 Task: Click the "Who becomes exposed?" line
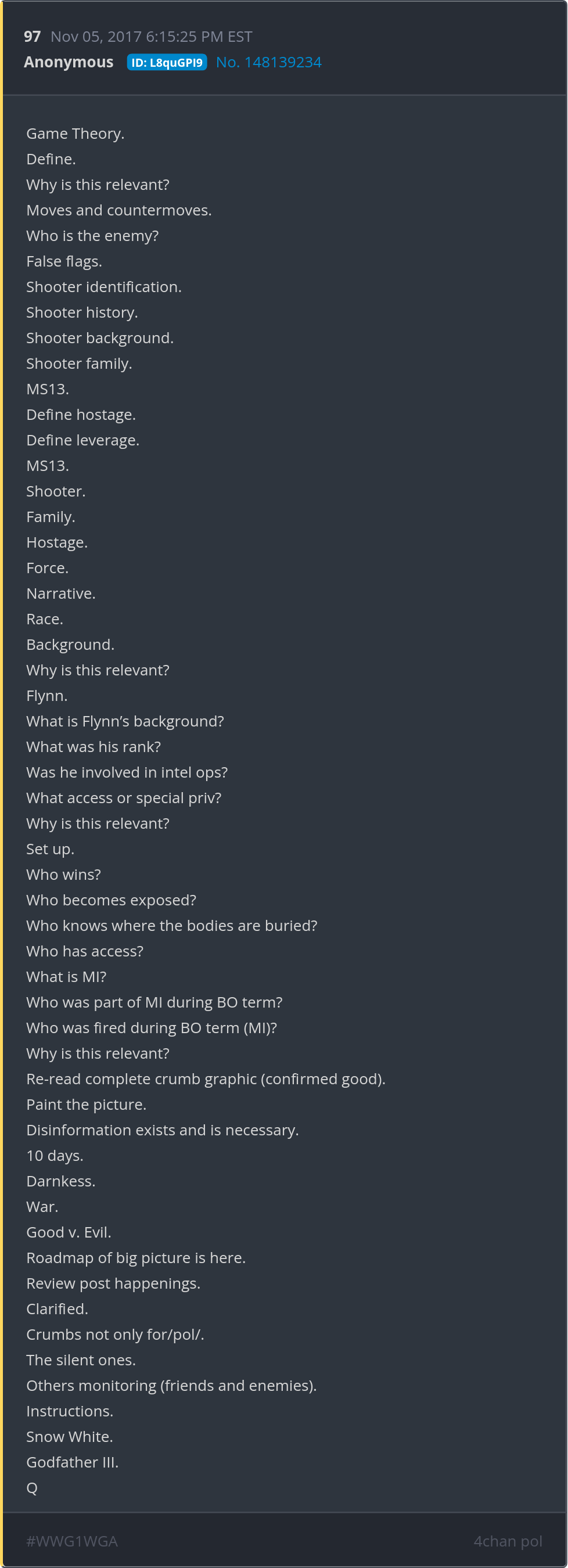pos(111,900)
